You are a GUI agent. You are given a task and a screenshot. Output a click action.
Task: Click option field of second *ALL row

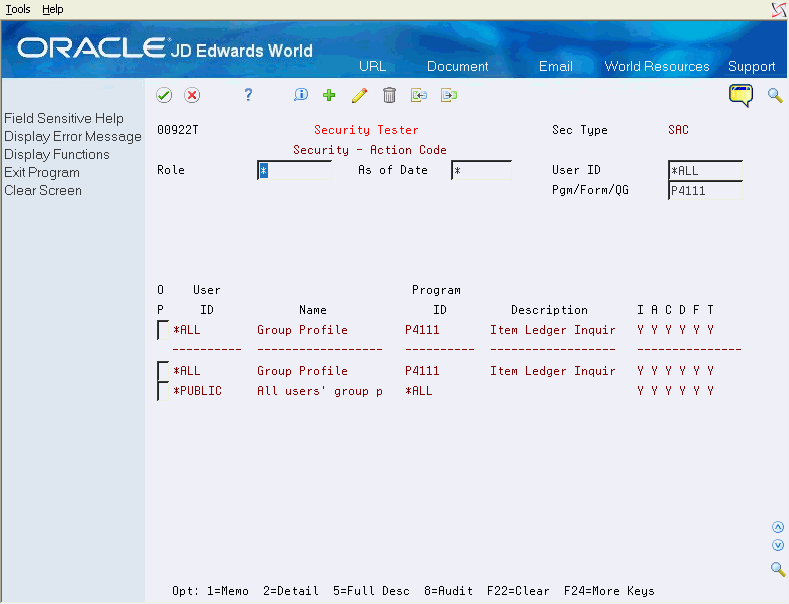(x=163, y=371)
